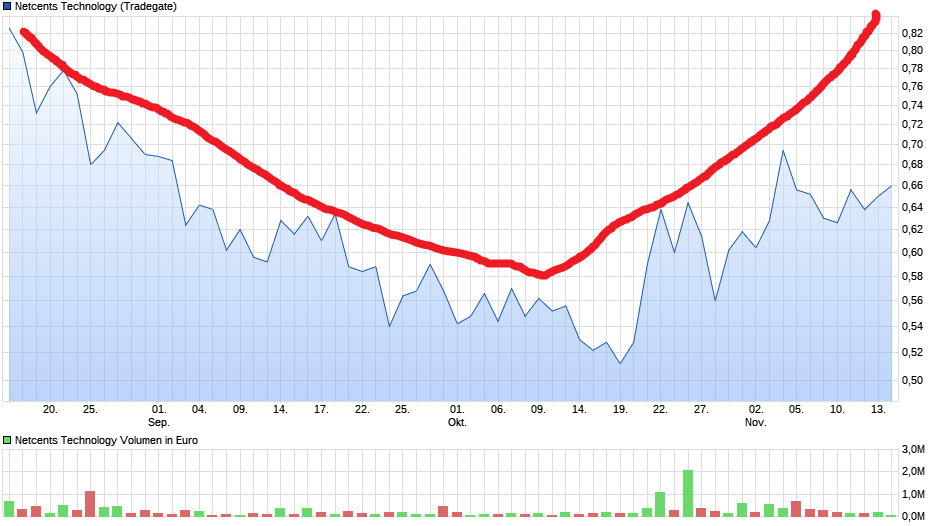Click the '02. Nov.' date label
This screenshot has width=940, height=526.
pyautogui.click(x=756, y=416)
